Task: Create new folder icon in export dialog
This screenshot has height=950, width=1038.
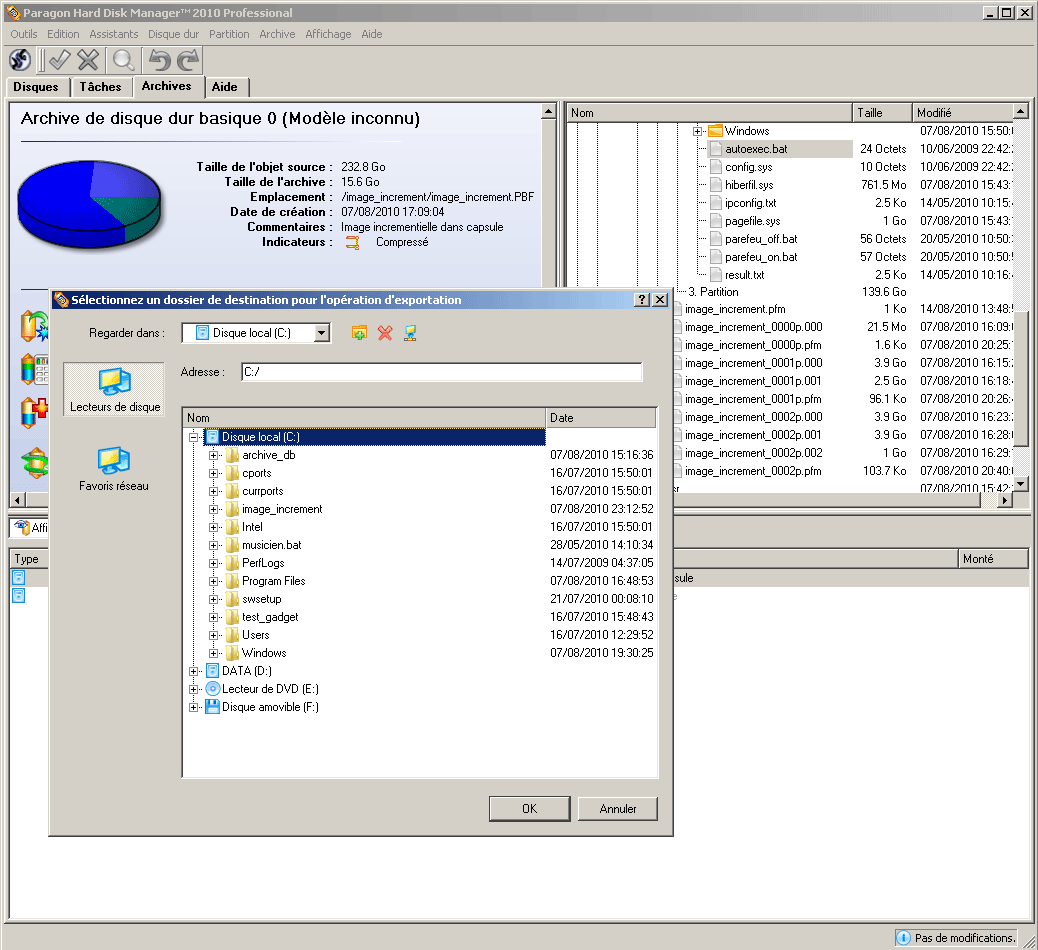Action: point(359,333)
